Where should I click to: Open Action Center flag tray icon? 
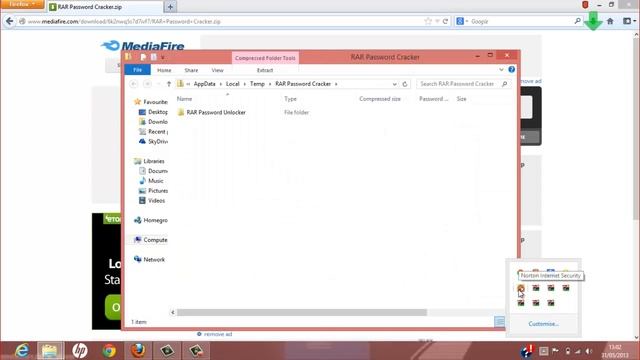click(x=555, y=351)
